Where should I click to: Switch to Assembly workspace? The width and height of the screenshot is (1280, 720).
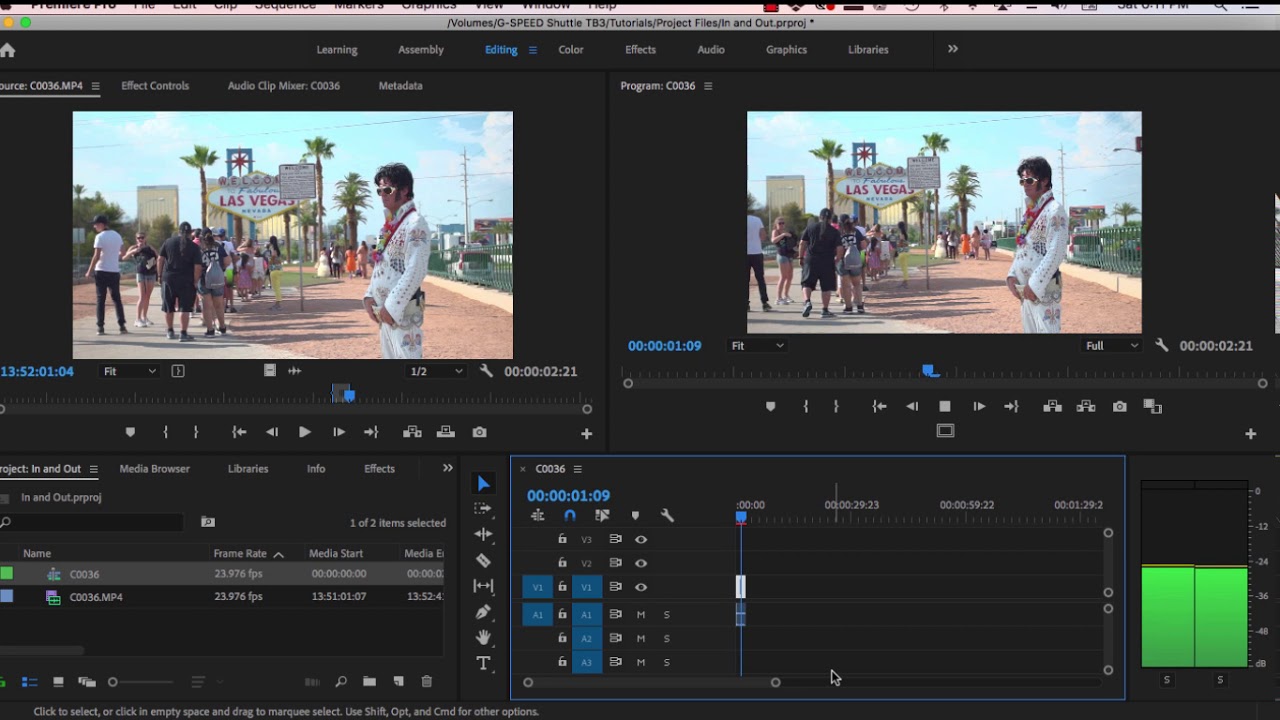click(x=421, y=50)
